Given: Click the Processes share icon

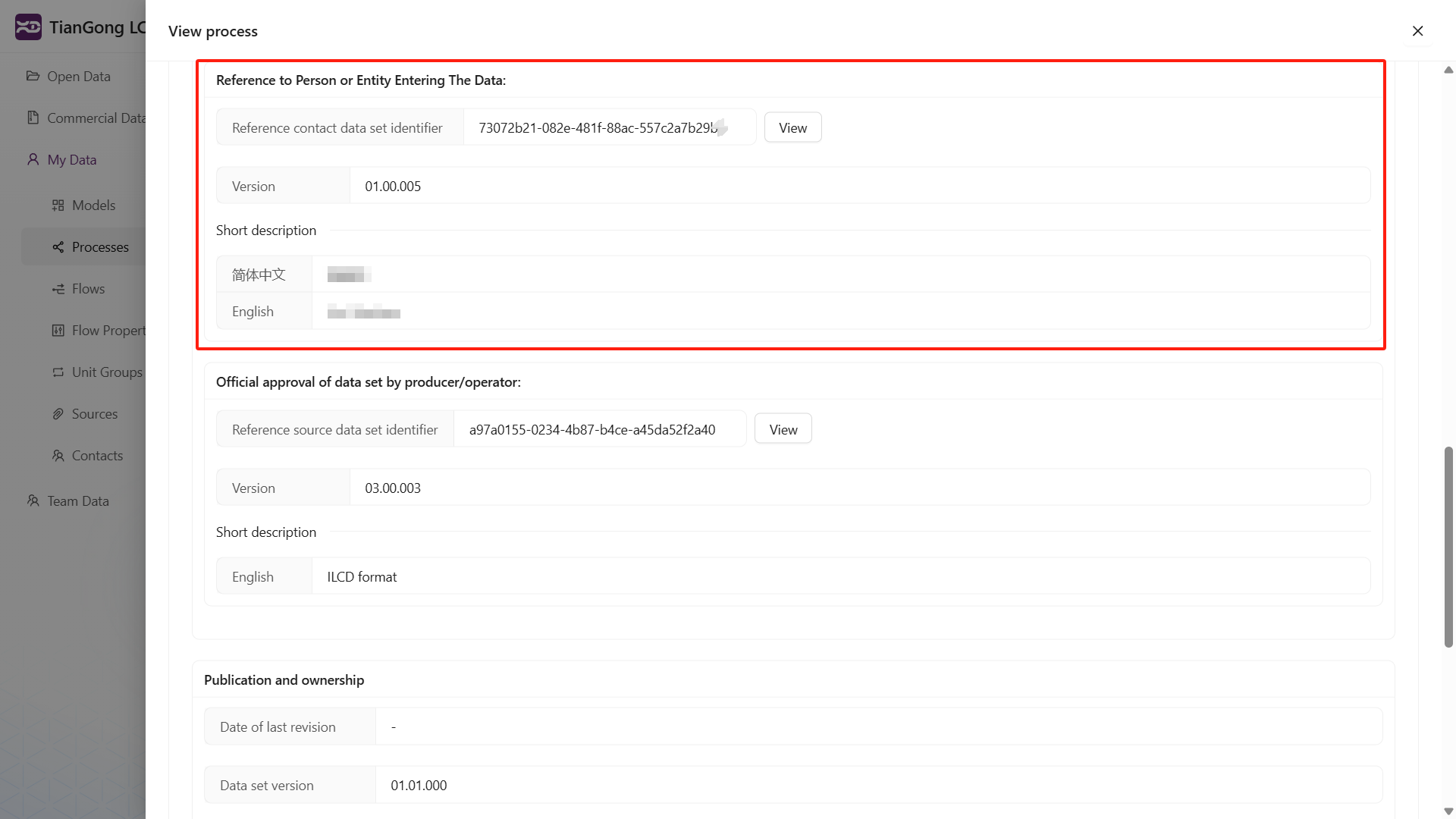Looking at the screenshot, I should pos(58,247).
